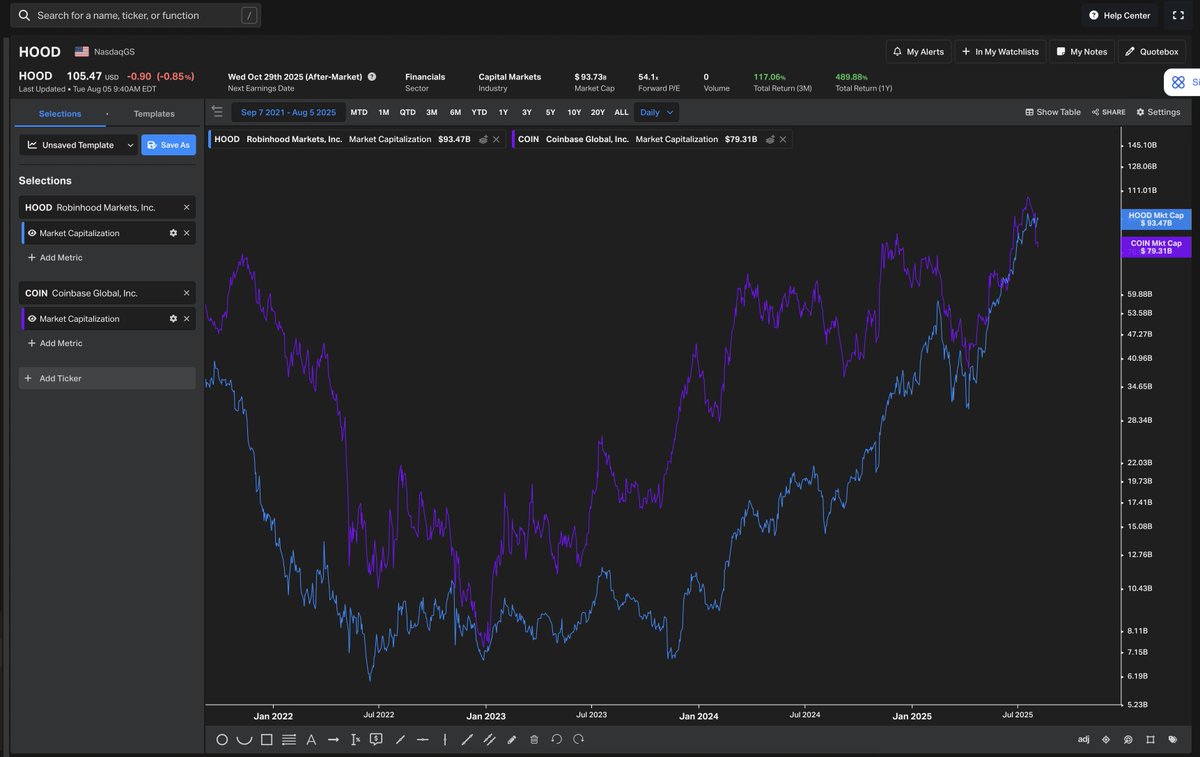Close the COIN series in chart legend
The width and height of the screenshot is (1200, 757).
point(783,139)
